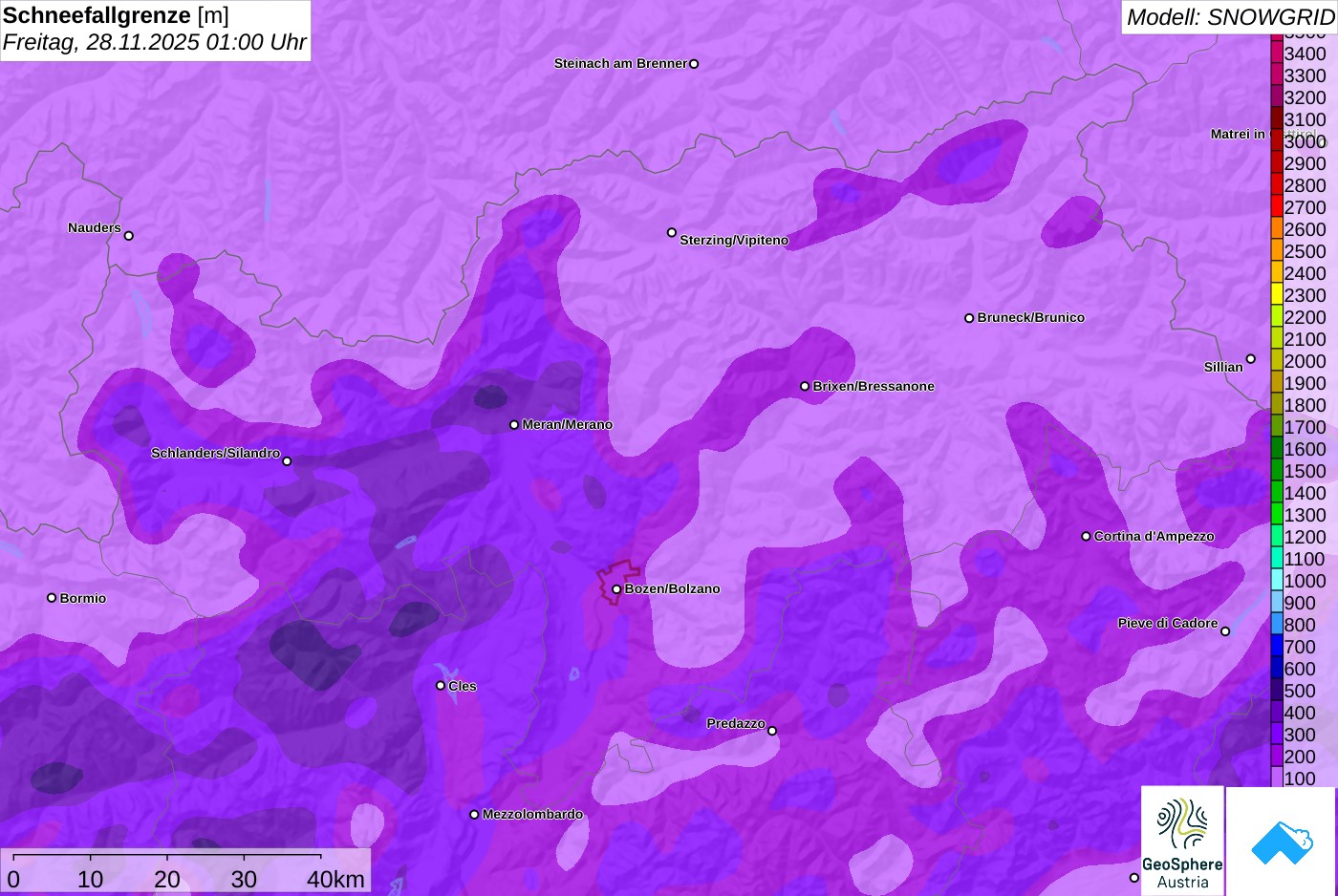Click the "2000" legend value

tap(1306, 362)
